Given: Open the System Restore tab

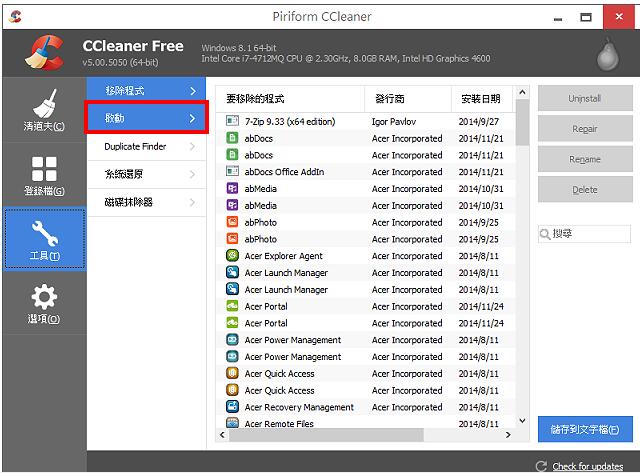Looking at the screenshot, I should pyautogui.click(x=146, y=175).
